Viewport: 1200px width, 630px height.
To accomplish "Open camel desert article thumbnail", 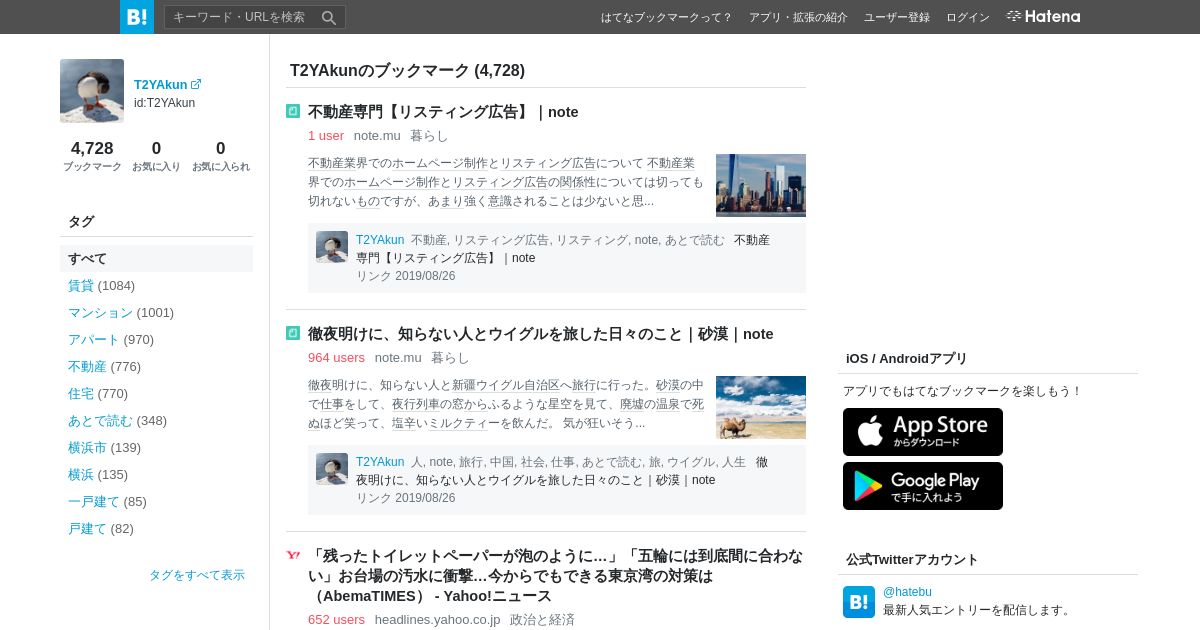I will (761, 407).
